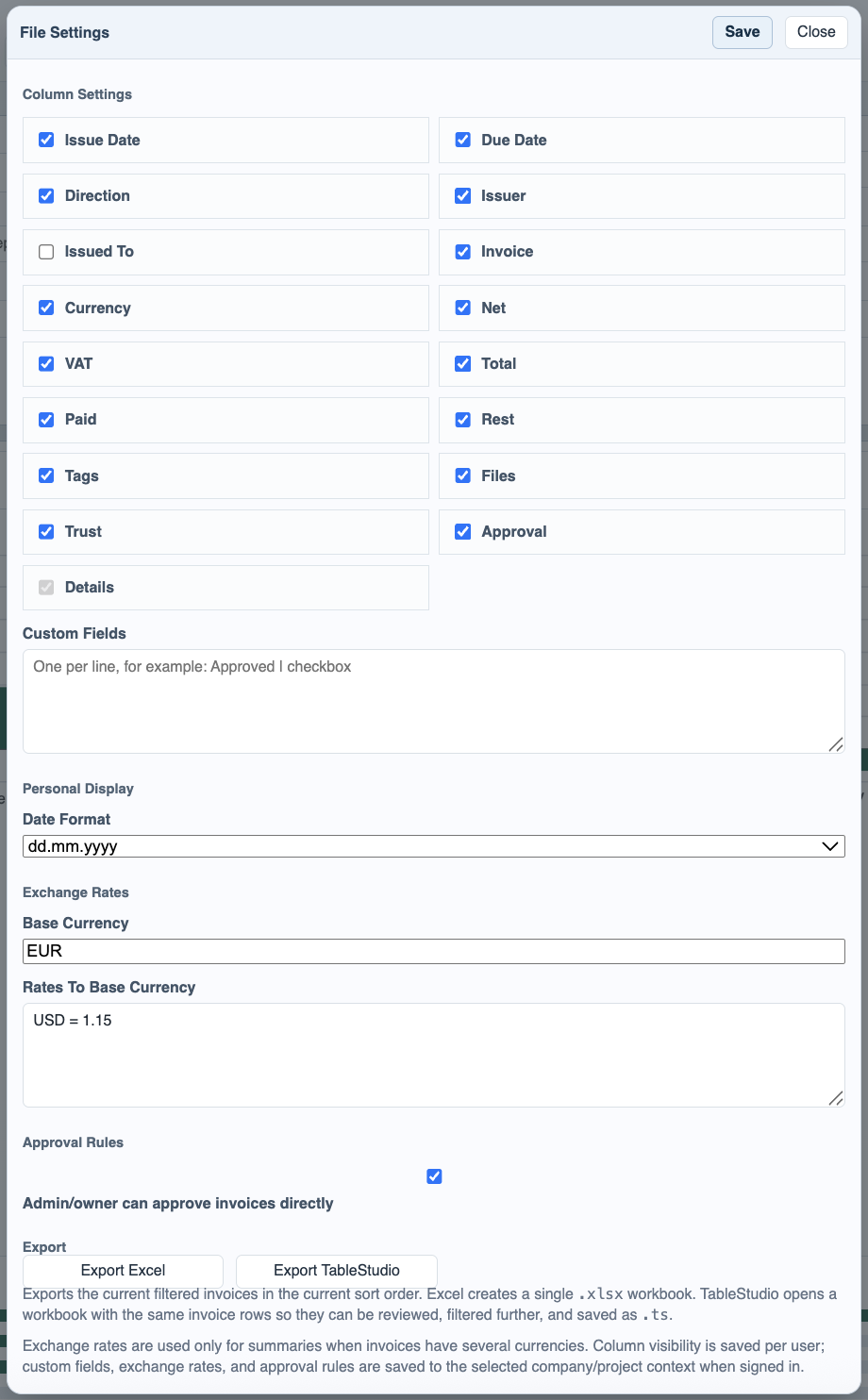Uncheck the Paid column checkbox
This screenshot has width=868, height=1400.
click(46, 420)
